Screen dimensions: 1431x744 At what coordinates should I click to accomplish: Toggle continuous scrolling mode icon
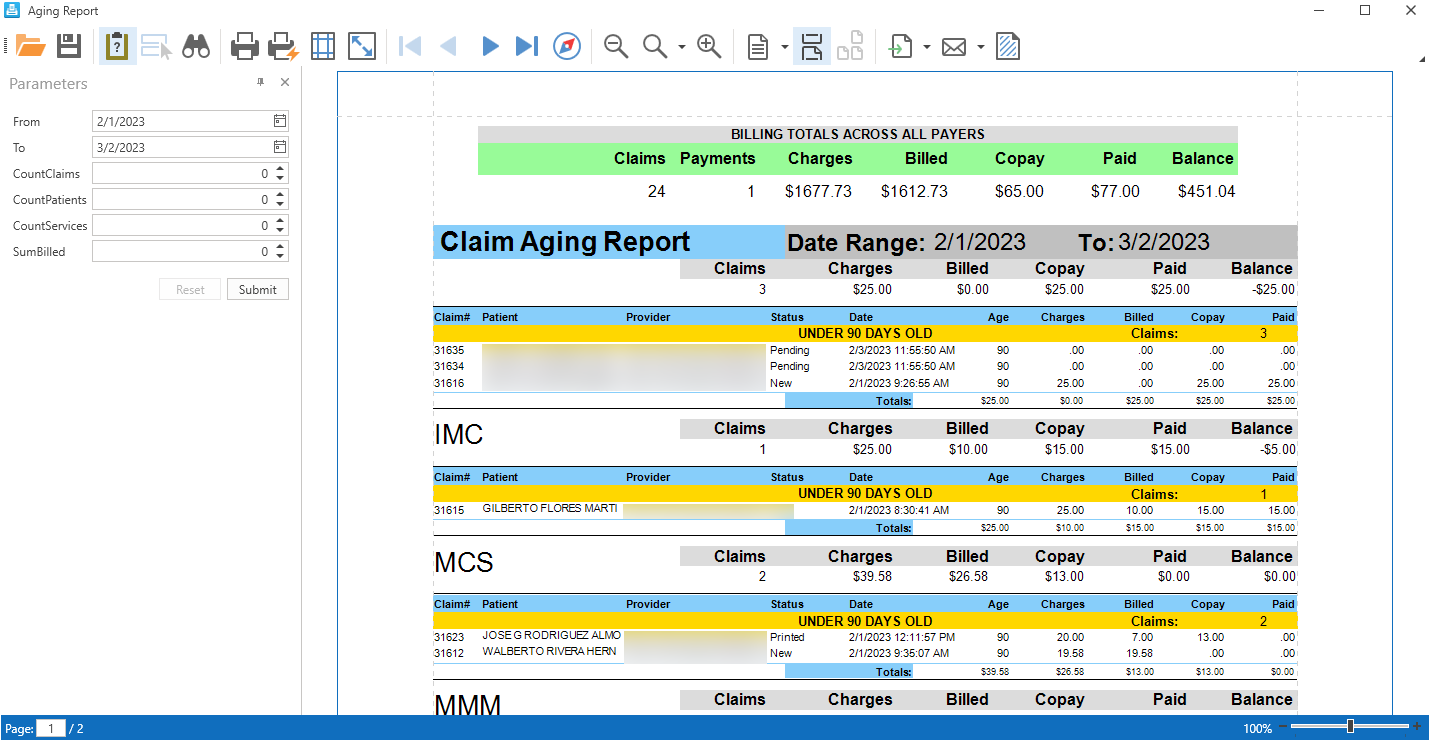tap(812, 46)
